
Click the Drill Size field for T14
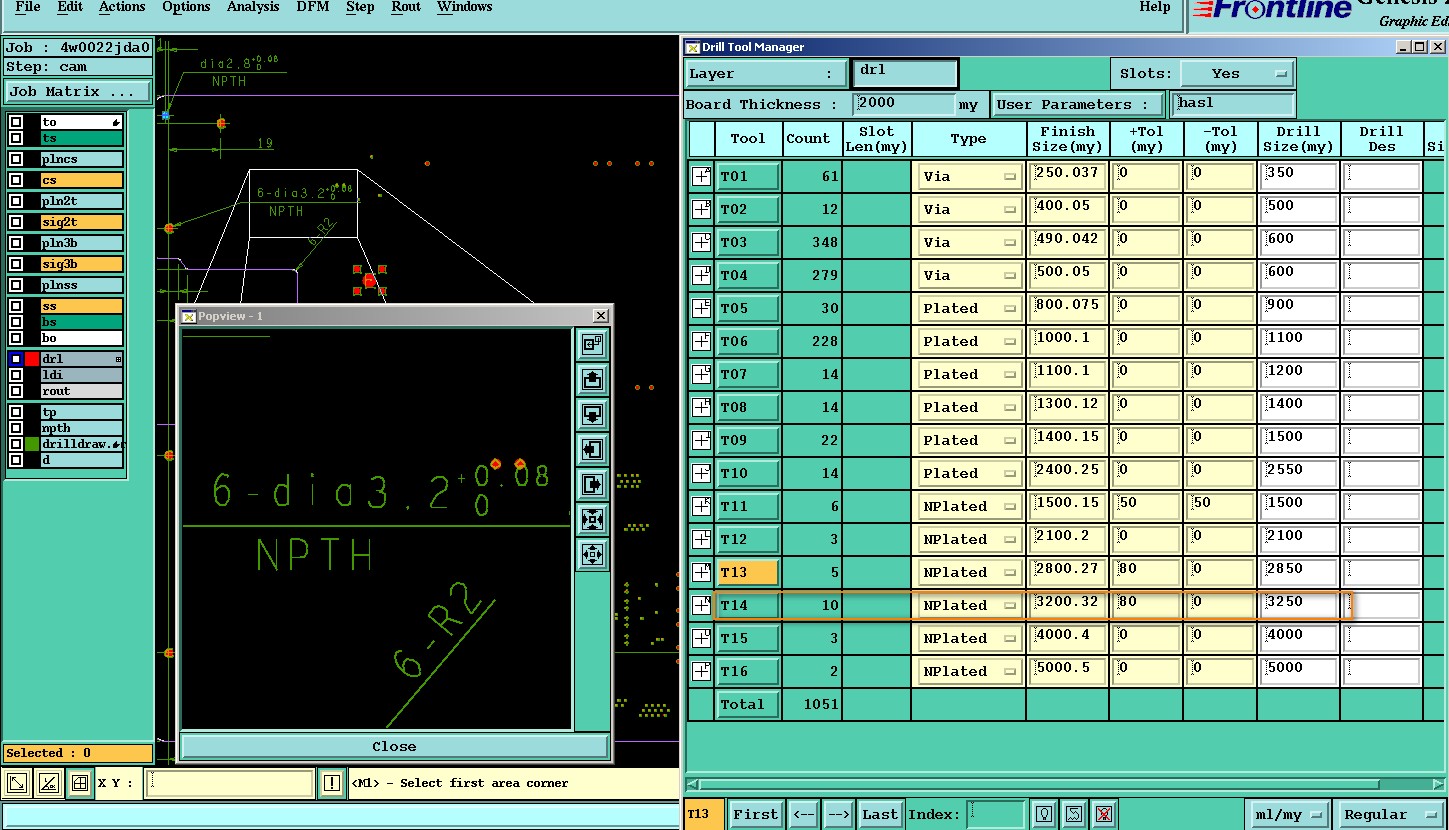tap(1299, 606)
